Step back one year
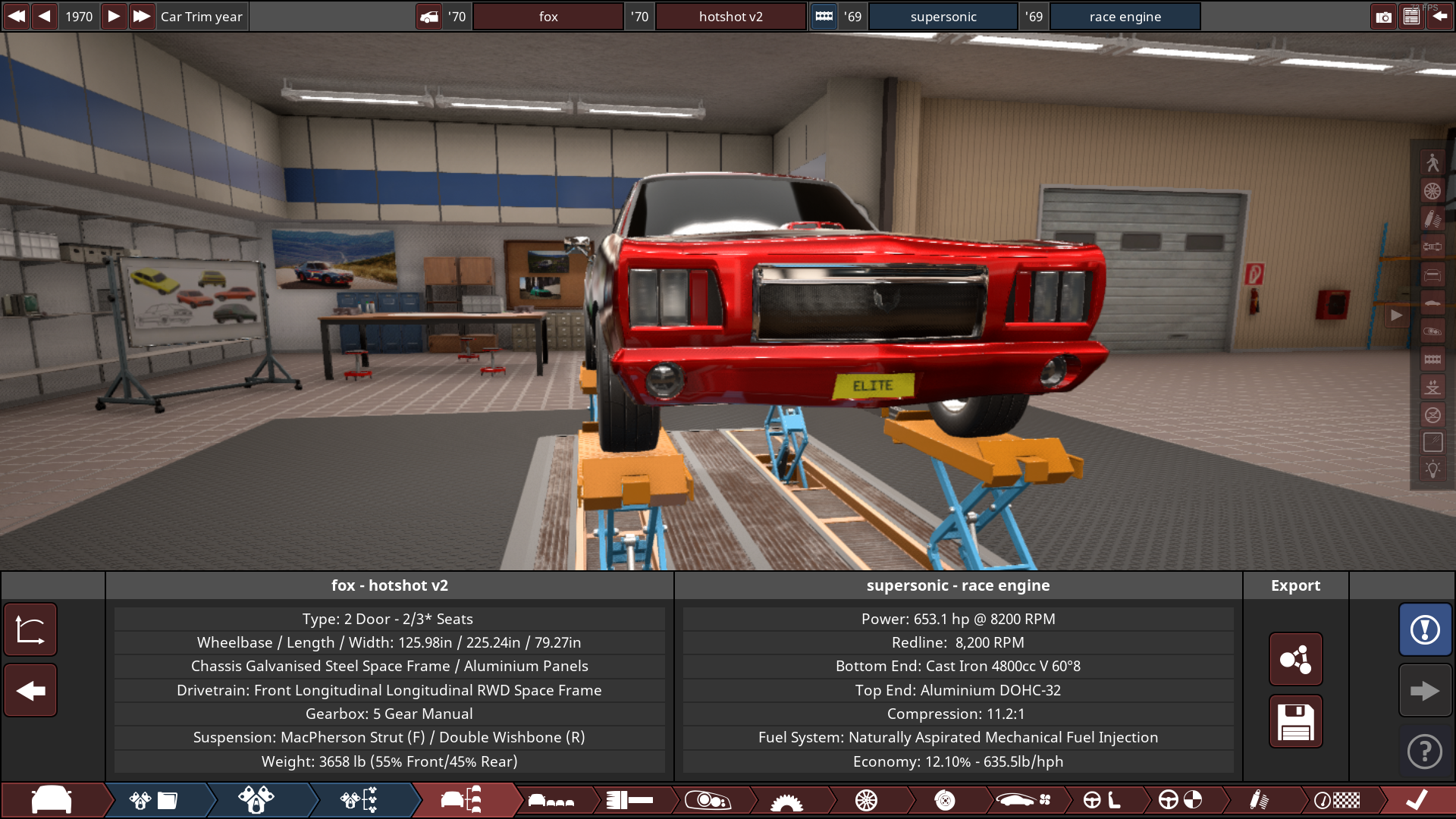 pyautogui.click(x=45, y=16)
